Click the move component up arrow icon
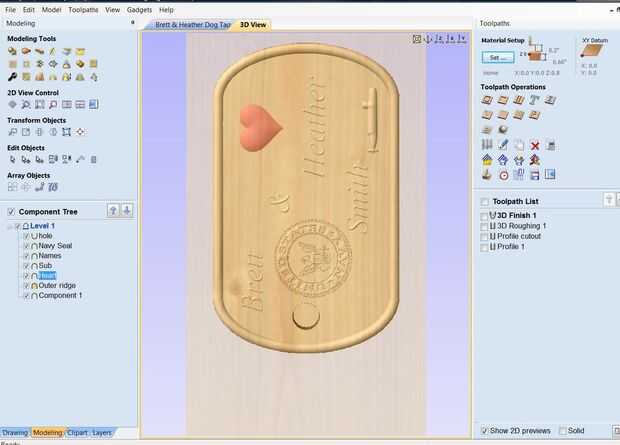 click(x=113, y=210)
